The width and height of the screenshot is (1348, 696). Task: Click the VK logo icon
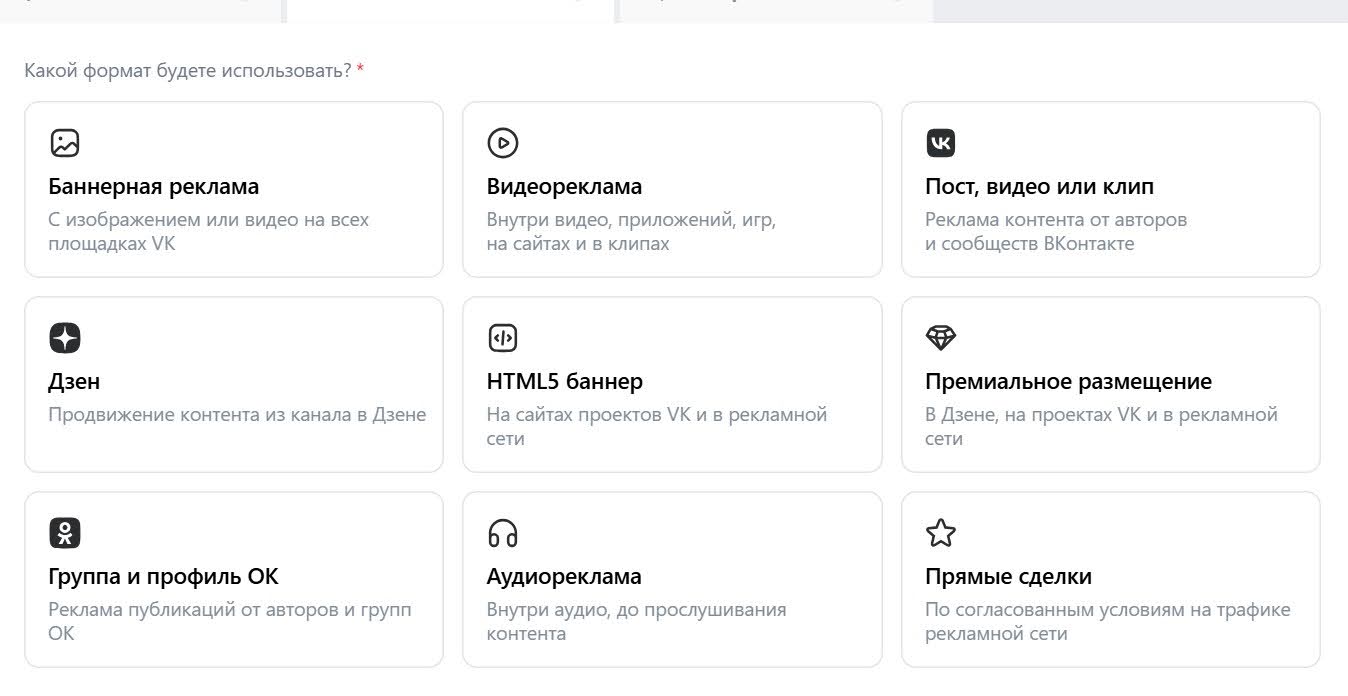click(x=941, y=143)
